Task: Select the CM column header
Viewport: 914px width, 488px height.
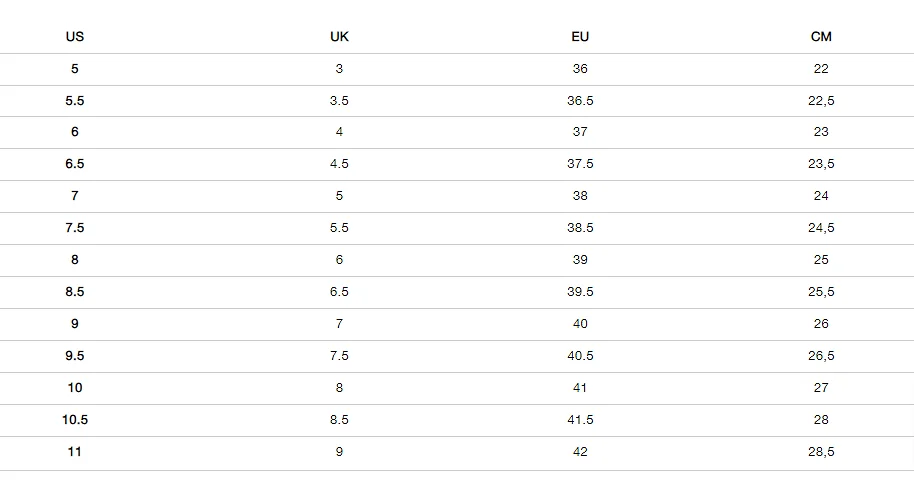Action: tap(821, 37)
